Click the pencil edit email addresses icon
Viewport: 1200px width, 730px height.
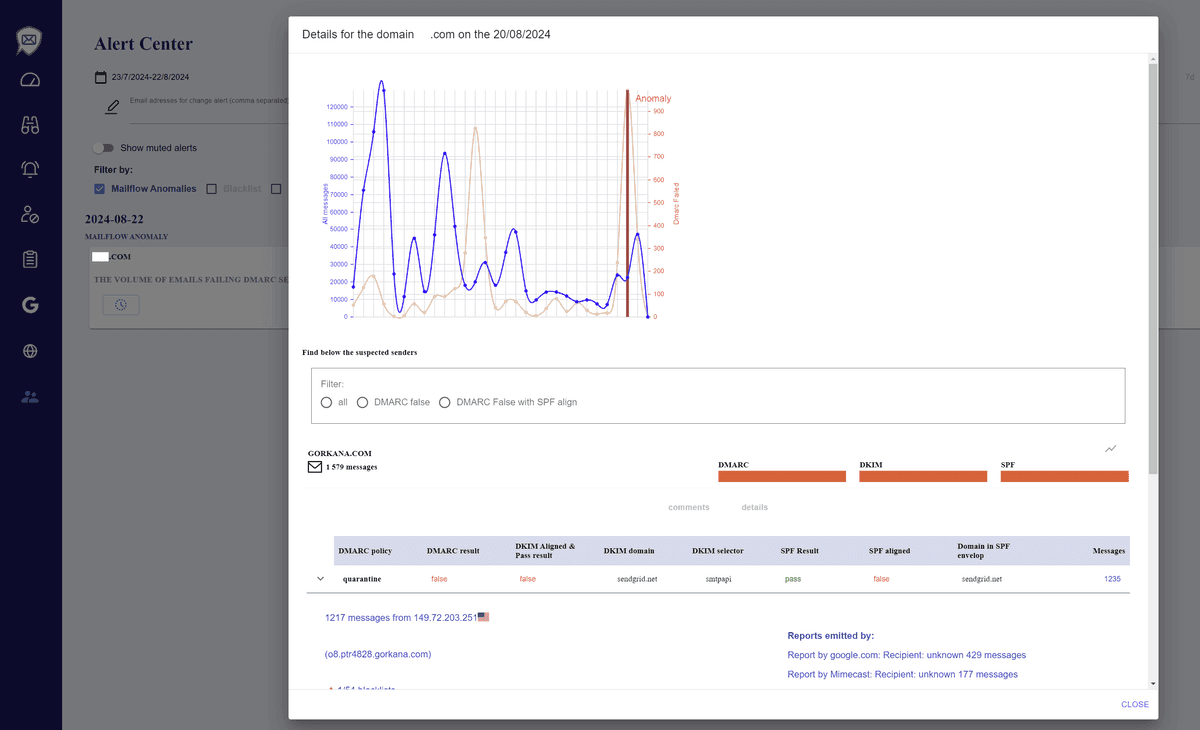tap(112, 106)
